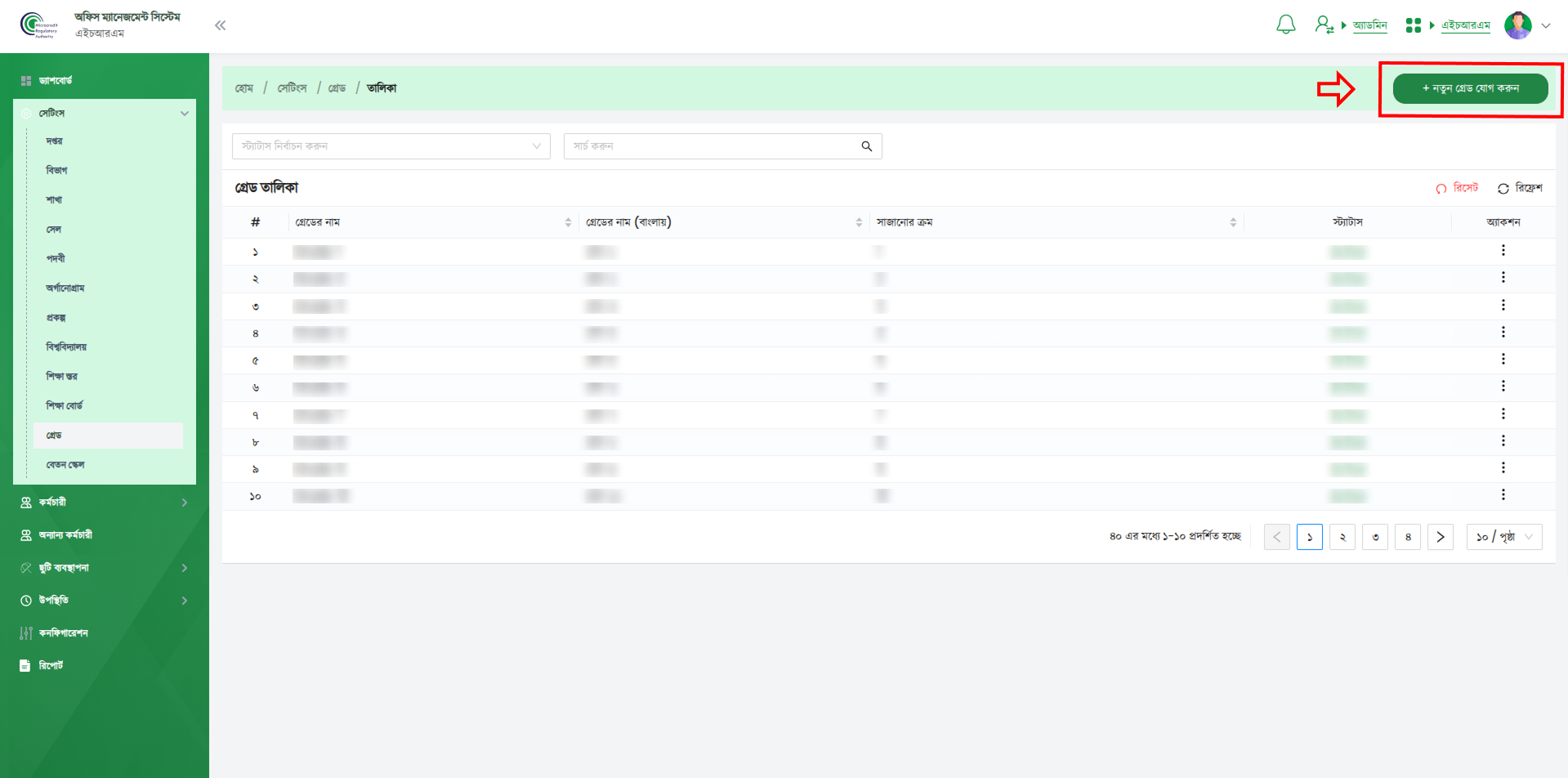Open action menu for row ১

tap(1503, 251)
